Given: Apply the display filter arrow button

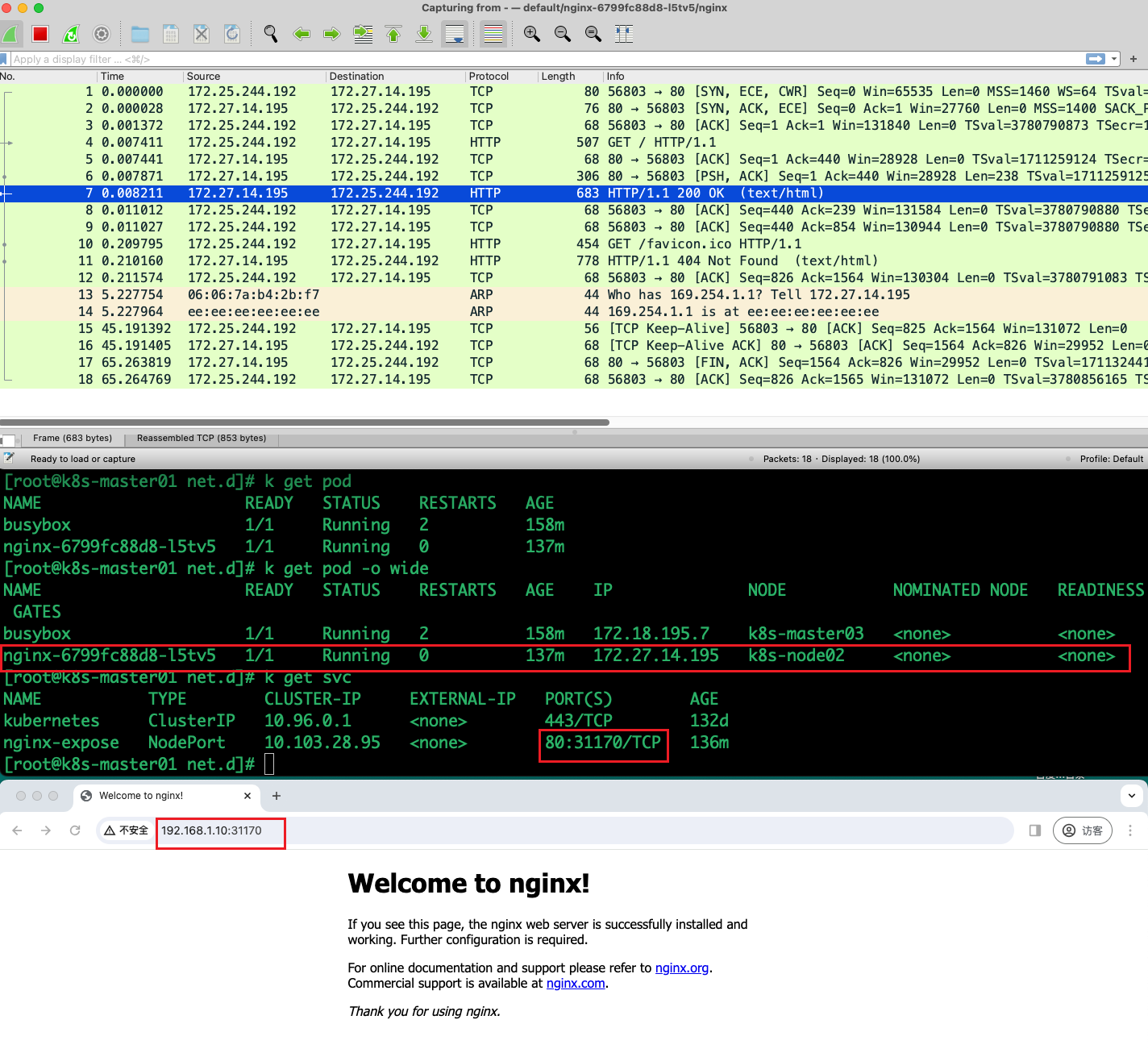Looking at the screenshot, I should pos(1096,59).
